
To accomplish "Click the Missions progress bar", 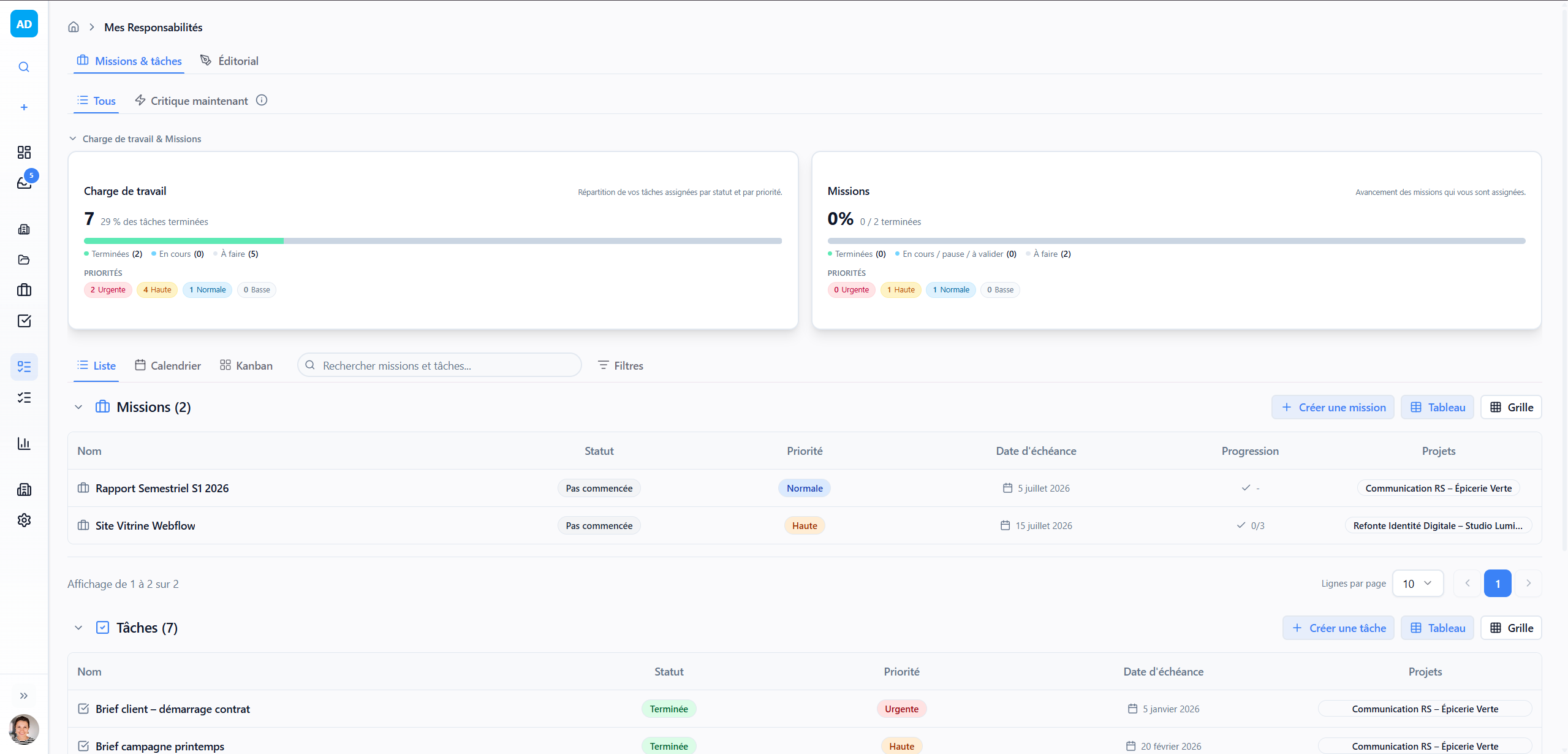I will click(x=1176, y=241).
